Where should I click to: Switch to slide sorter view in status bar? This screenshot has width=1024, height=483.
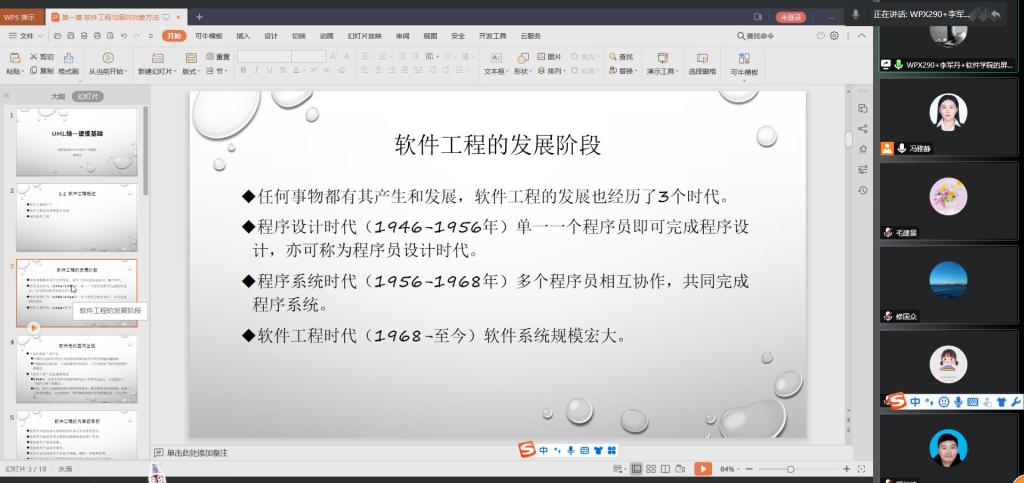653,469
